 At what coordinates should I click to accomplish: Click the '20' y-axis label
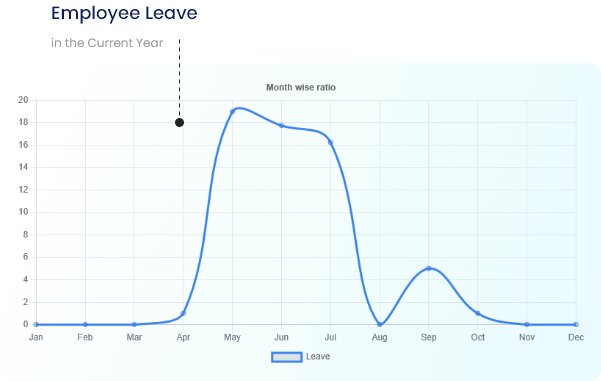click(x=23, y=100)
